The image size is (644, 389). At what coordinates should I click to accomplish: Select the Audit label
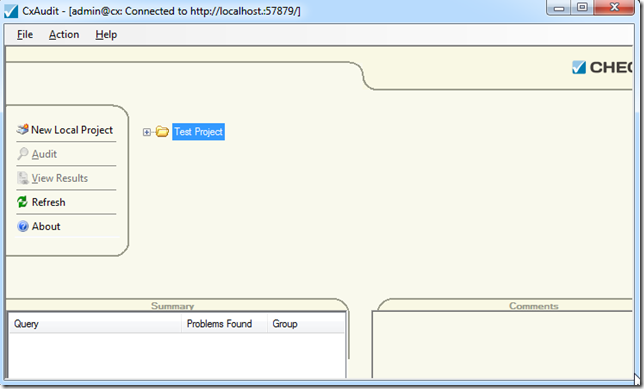pos(44,154)
